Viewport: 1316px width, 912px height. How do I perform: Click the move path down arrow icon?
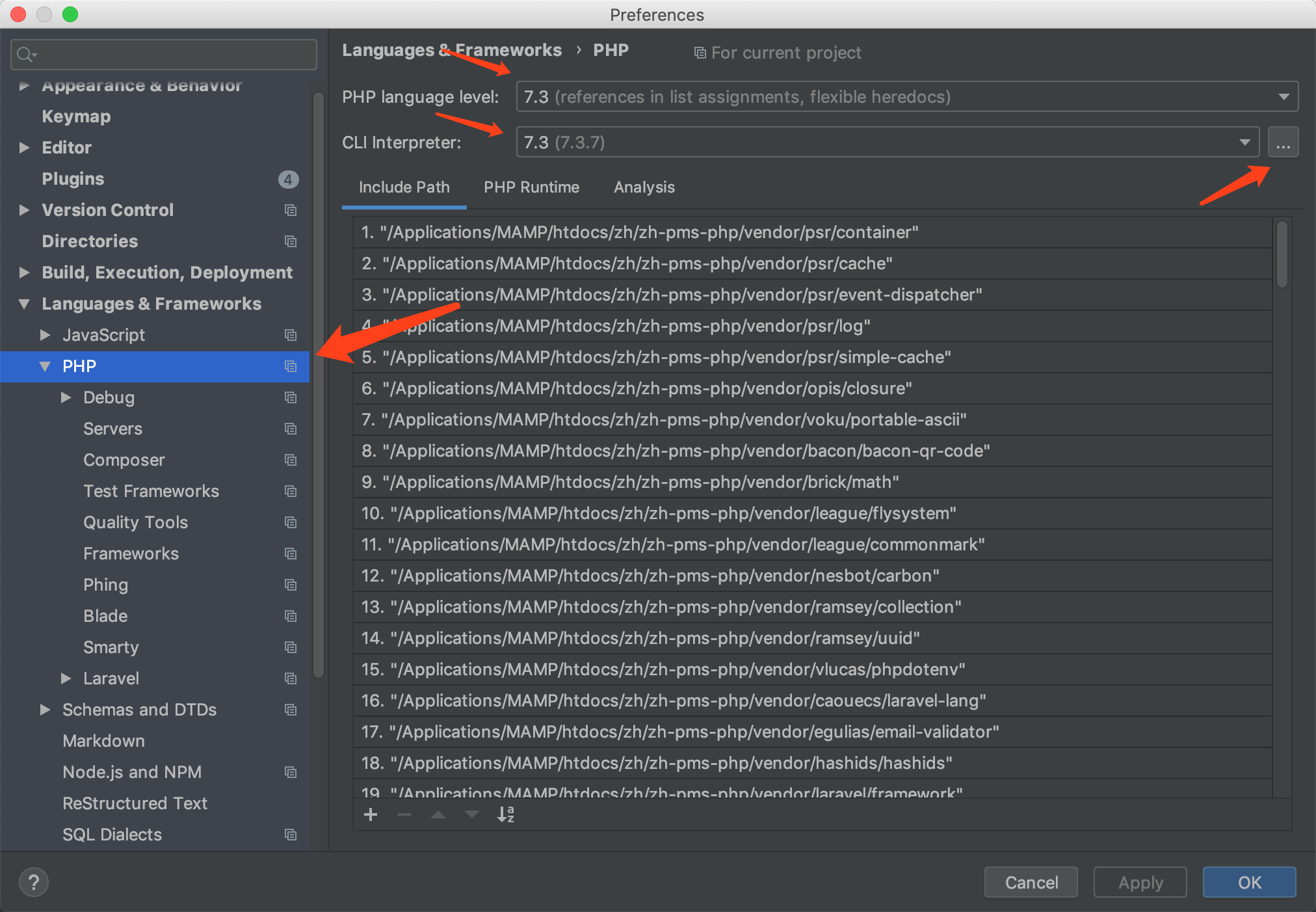pos(472,814)
